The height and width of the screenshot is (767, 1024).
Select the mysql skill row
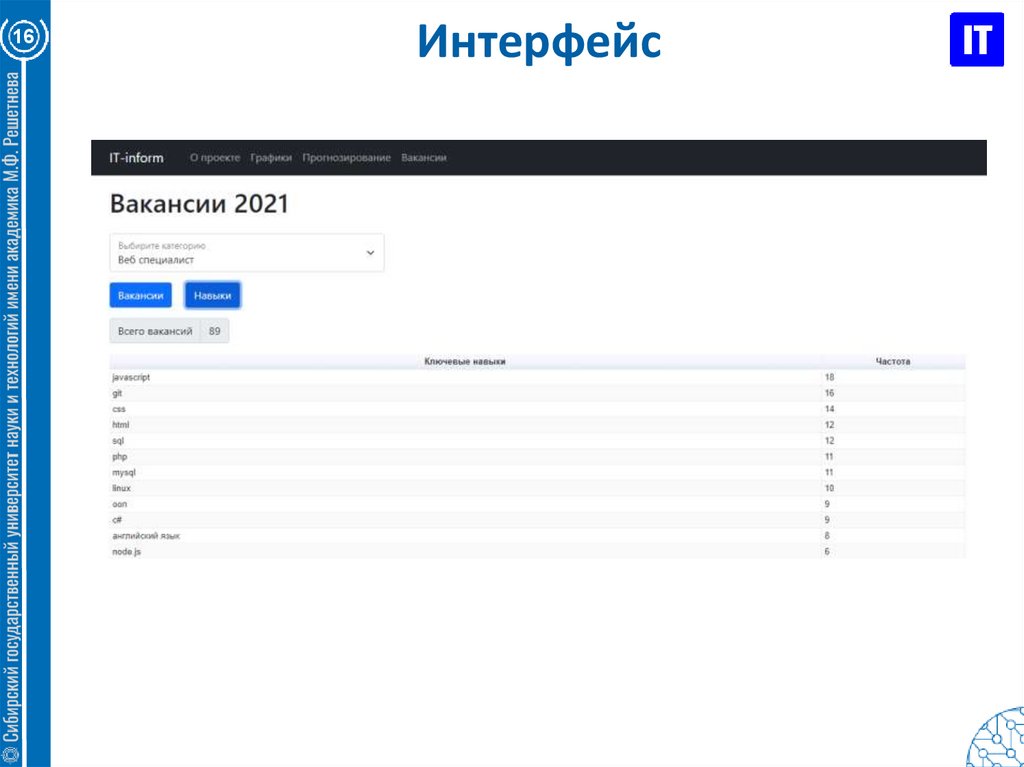(537, 472)
